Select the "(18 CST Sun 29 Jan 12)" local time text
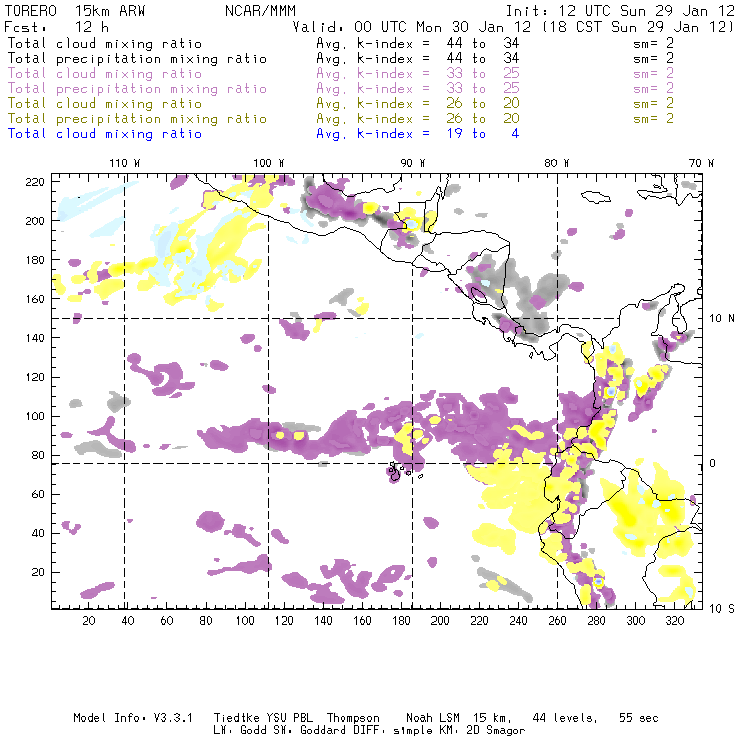The image size is (740, 740). click(x=638, y=27)
